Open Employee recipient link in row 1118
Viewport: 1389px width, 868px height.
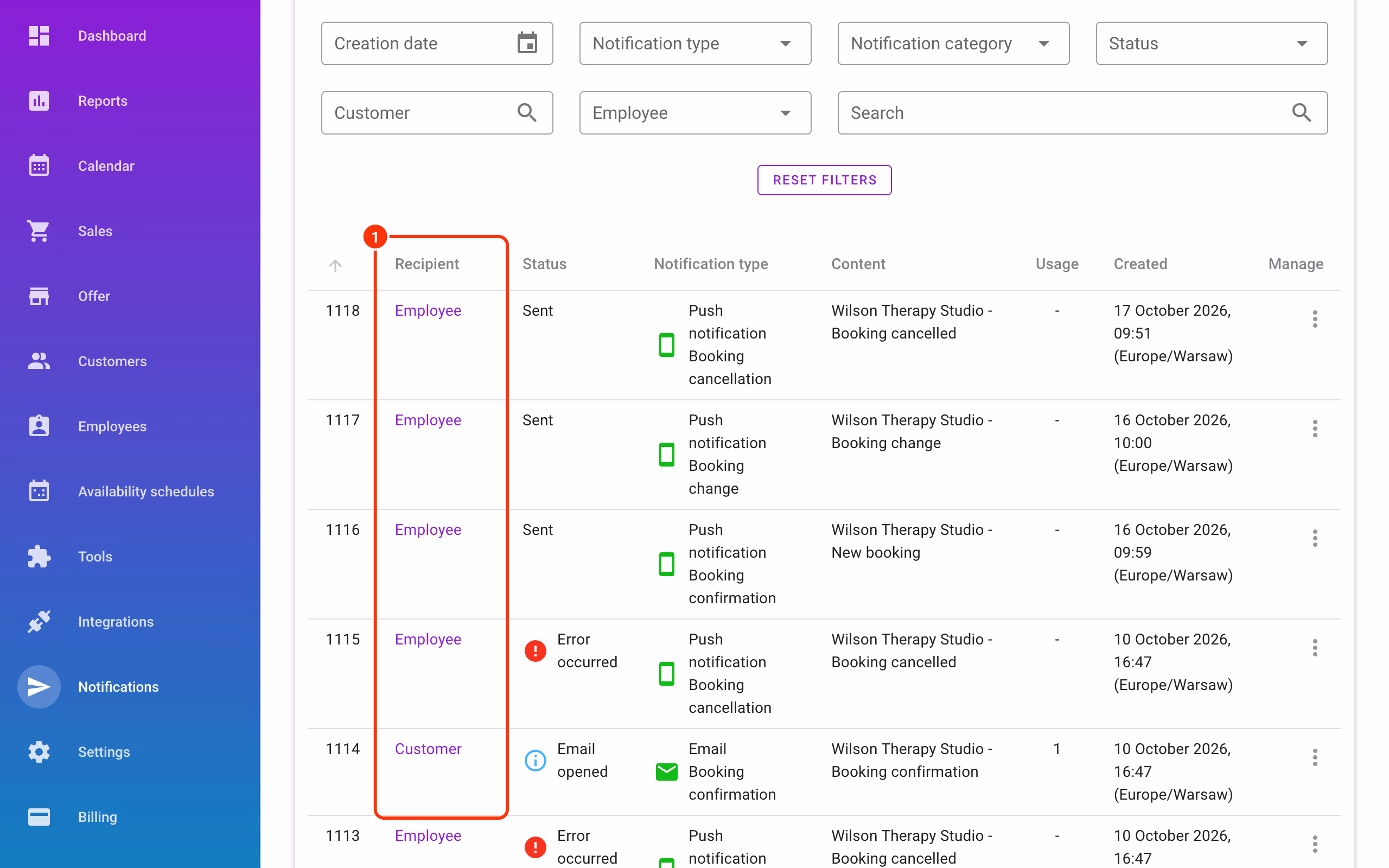[x=428, y=310]
